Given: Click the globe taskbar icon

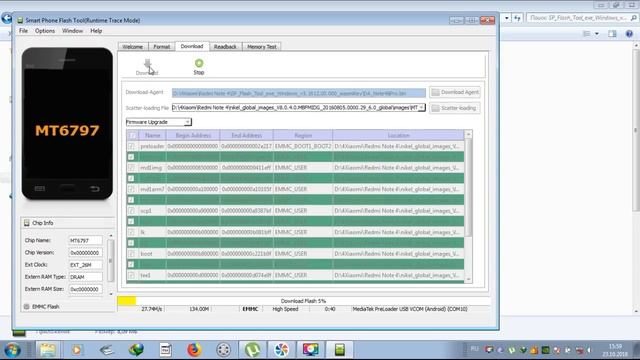Looking at the screenshot, I should click(x=136, y=350).
